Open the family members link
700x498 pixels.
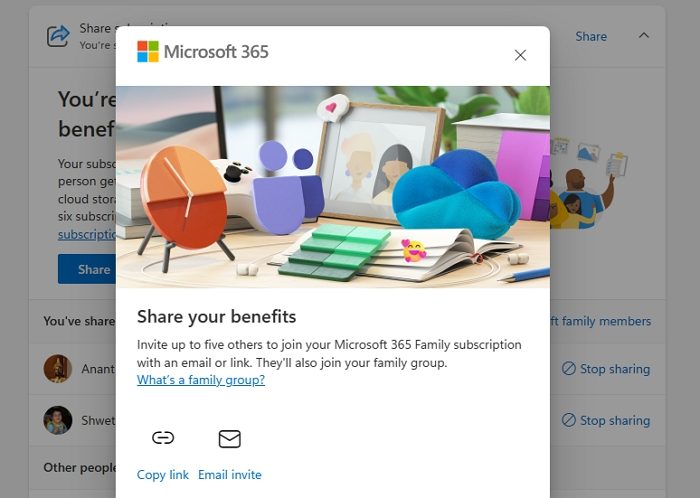click(600, 321)
